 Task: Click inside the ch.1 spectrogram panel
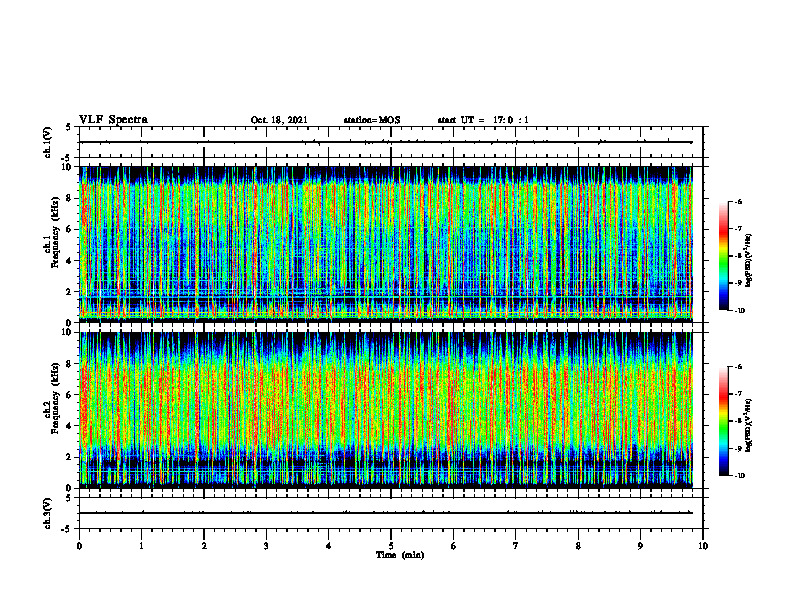point(386,244)
